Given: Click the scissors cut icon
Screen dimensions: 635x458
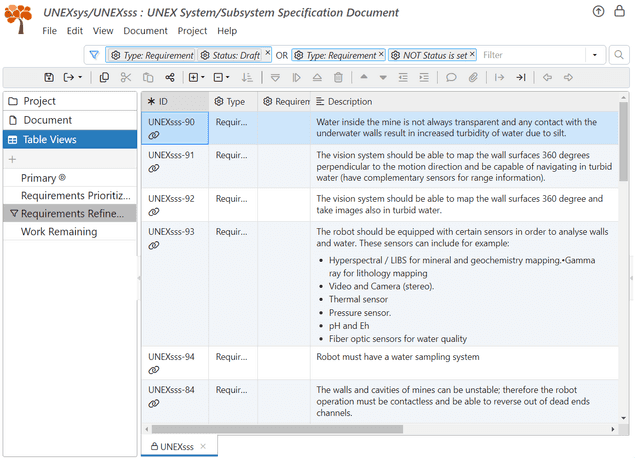Looking at the screenshot, I should tap(126, 77).
